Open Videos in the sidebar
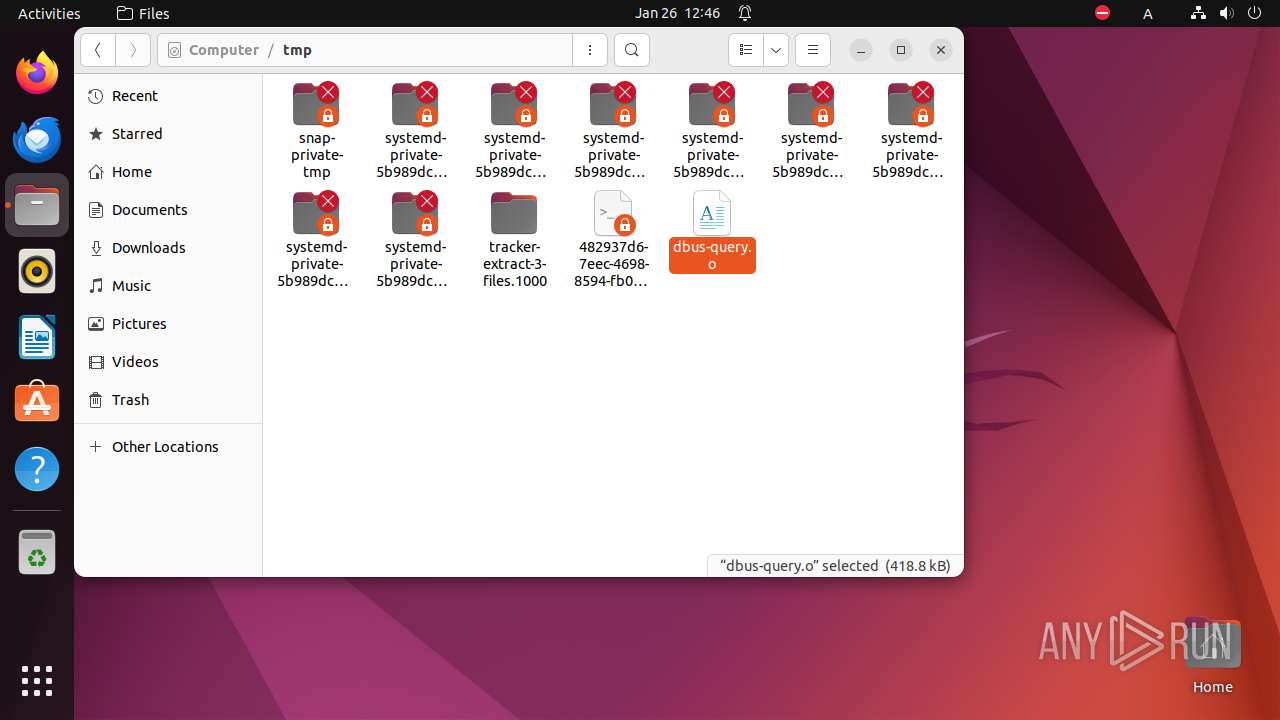This screenshot has width=1280, height=720. point(168,362)
